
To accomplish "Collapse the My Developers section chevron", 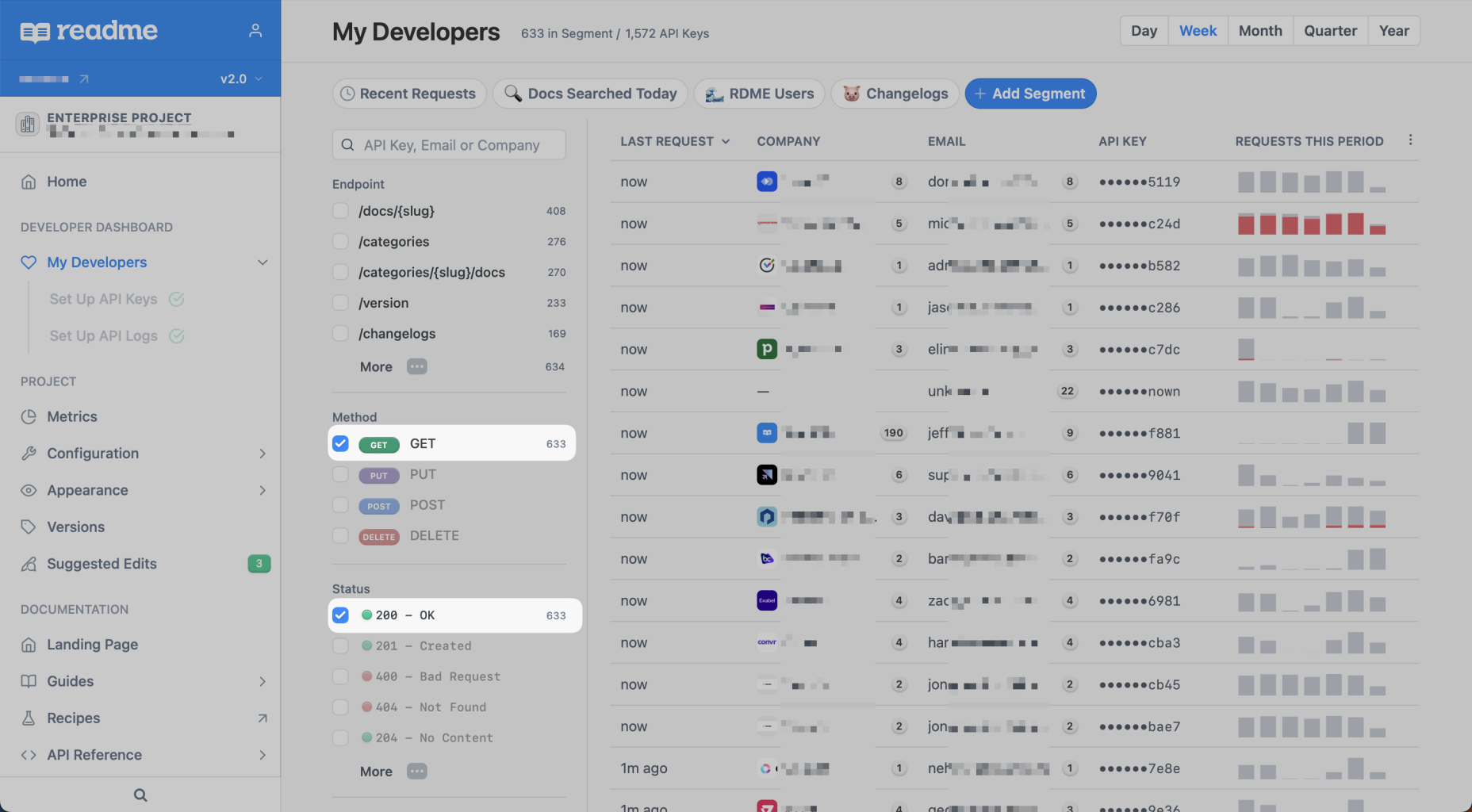I will tap(263, 262).
